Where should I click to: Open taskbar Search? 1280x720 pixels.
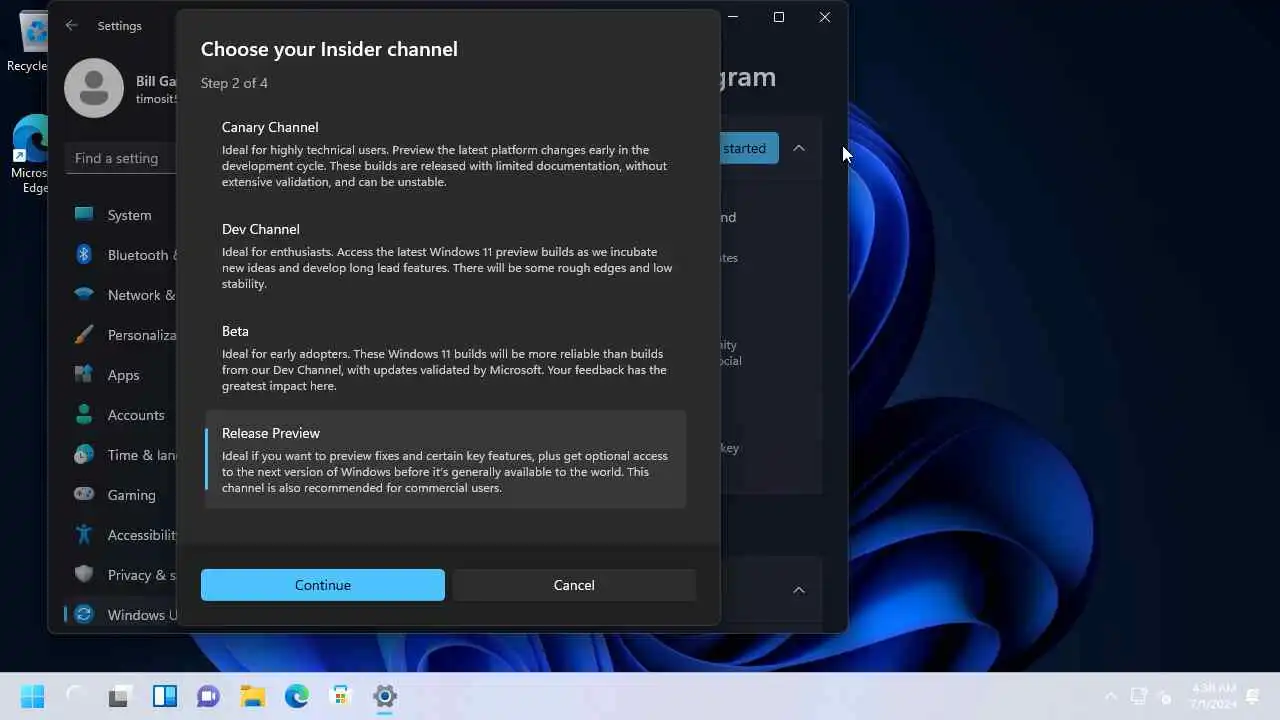coord(76,696)
